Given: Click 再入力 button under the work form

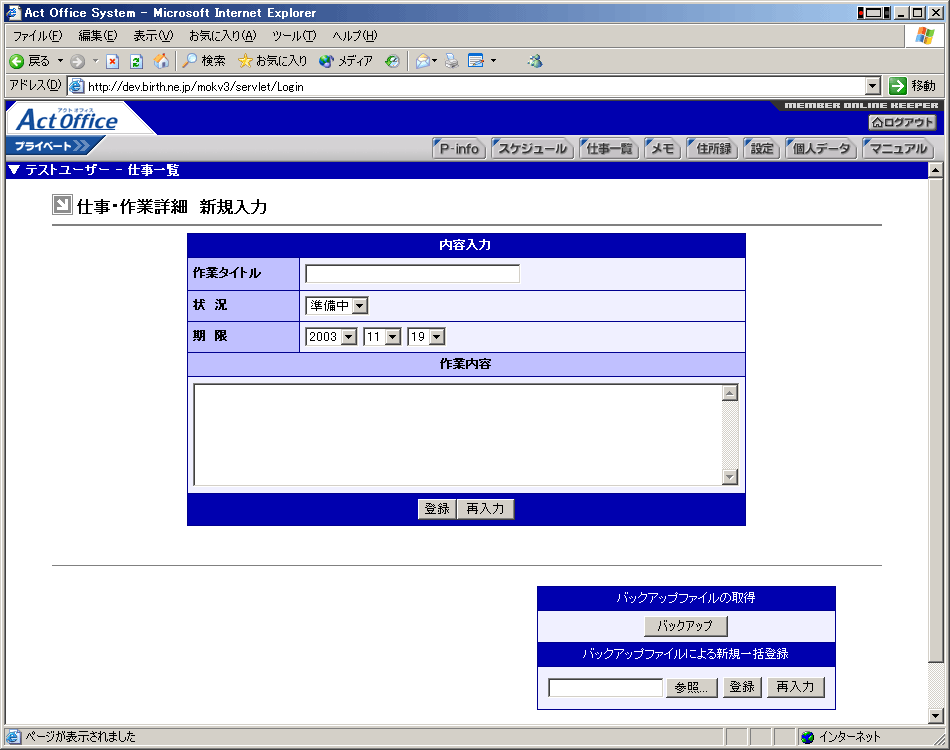Looking at the screenshot, I should 485,509.
